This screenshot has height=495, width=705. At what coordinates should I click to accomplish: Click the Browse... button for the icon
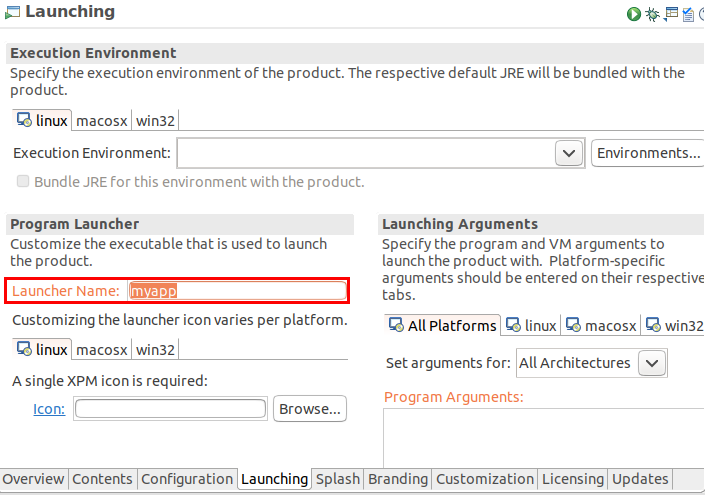[310, 409]
